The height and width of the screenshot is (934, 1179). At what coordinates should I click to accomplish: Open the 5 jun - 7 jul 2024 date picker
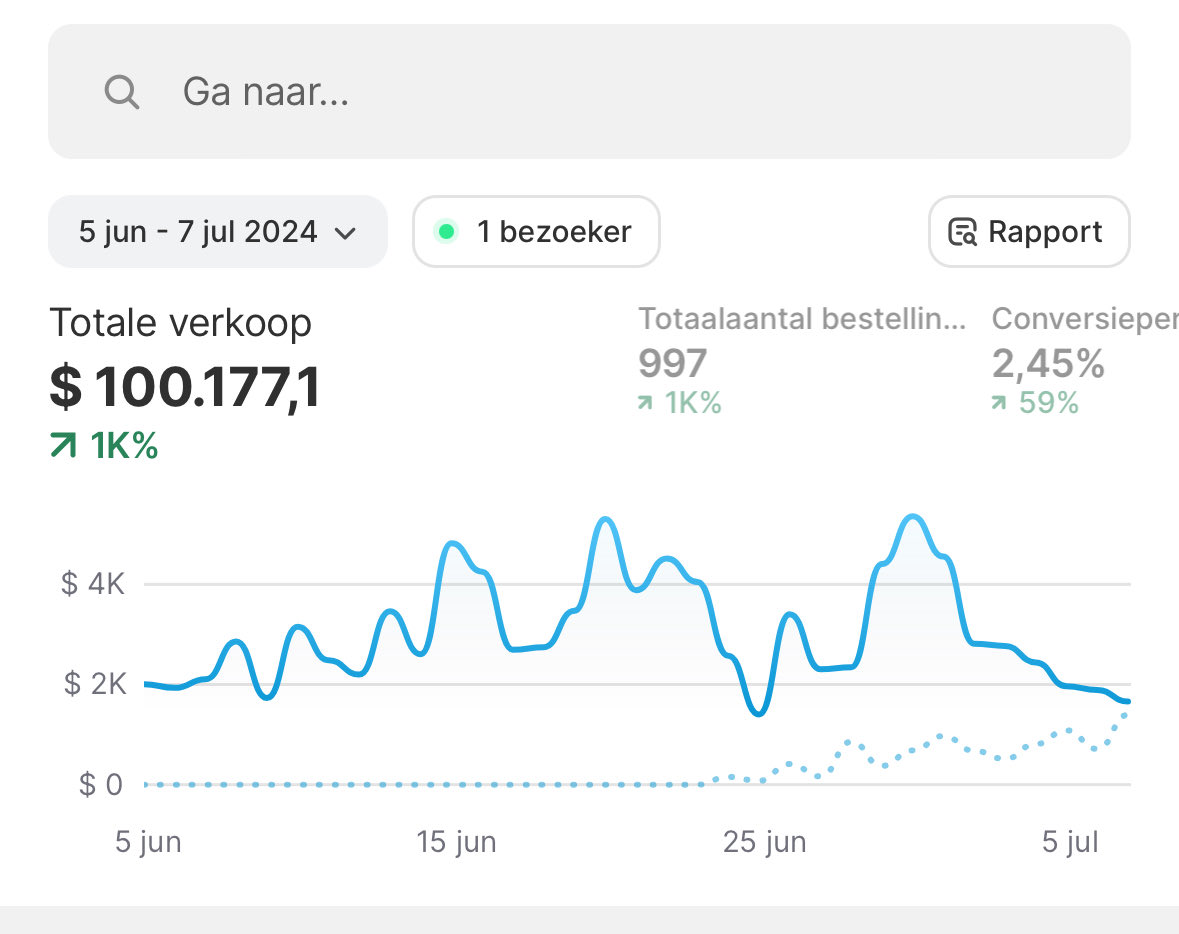[218, 232]
